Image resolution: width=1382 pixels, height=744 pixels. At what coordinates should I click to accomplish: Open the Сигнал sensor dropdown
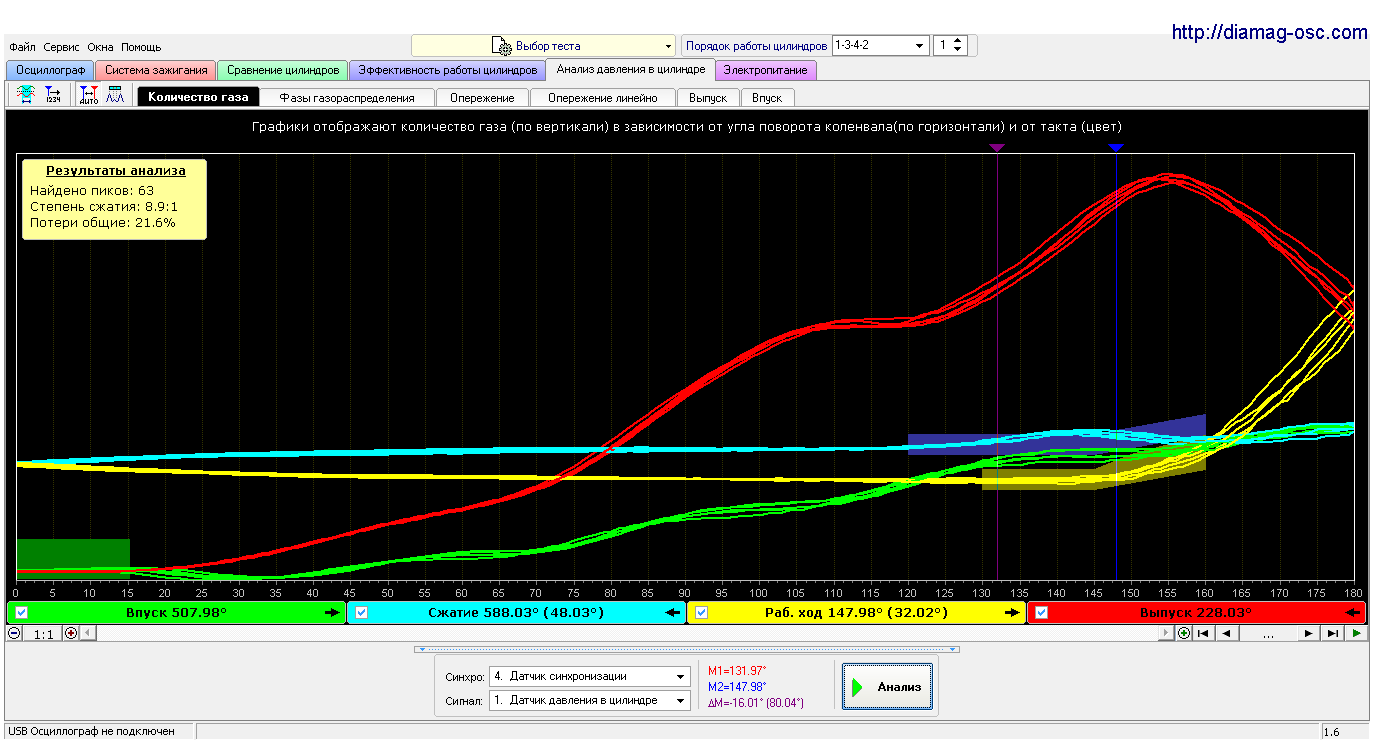(590, 701)
